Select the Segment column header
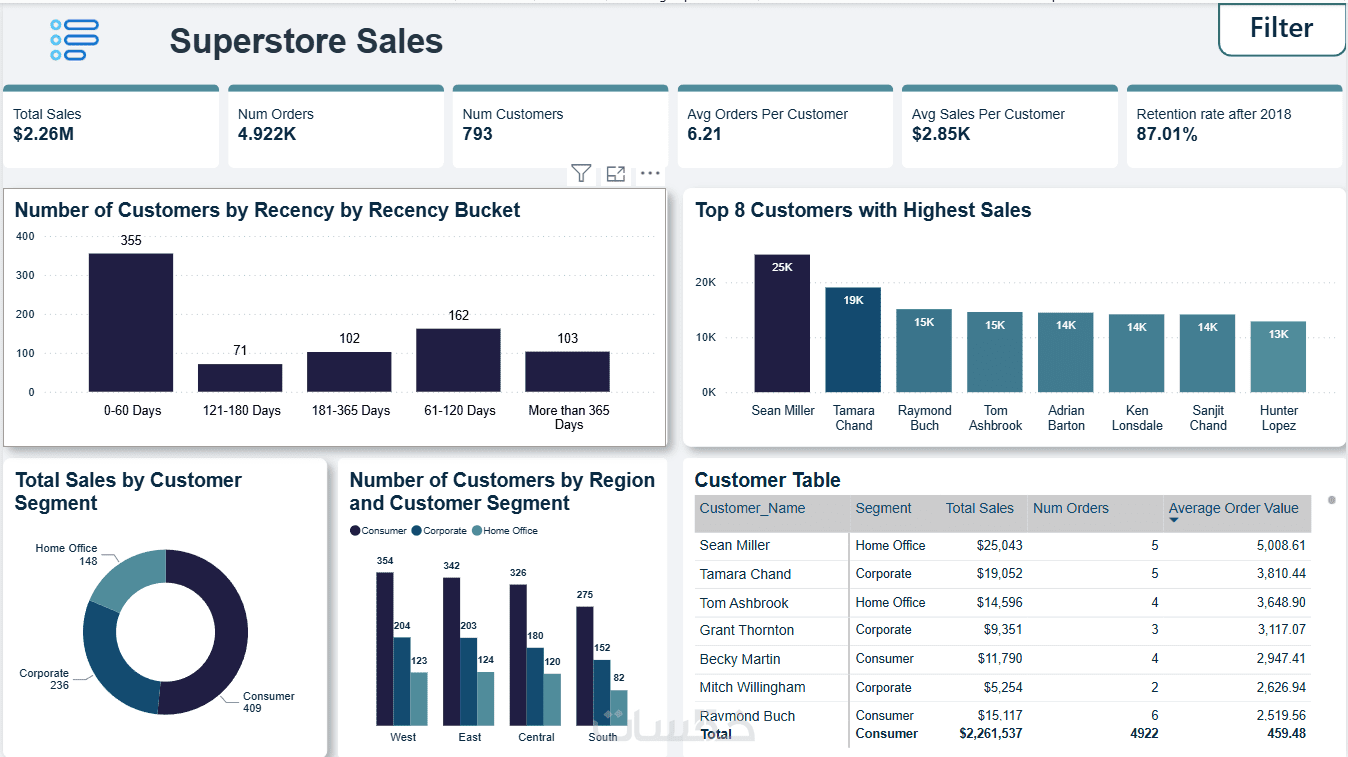 (883, 508)
